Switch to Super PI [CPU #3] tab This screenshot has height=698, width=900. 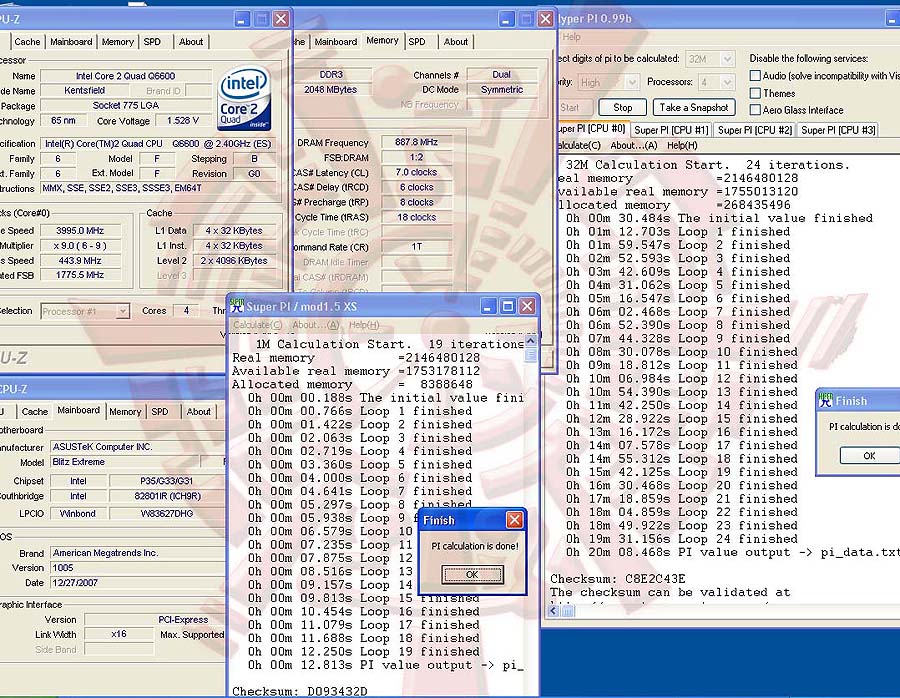(x=838, y=130)
